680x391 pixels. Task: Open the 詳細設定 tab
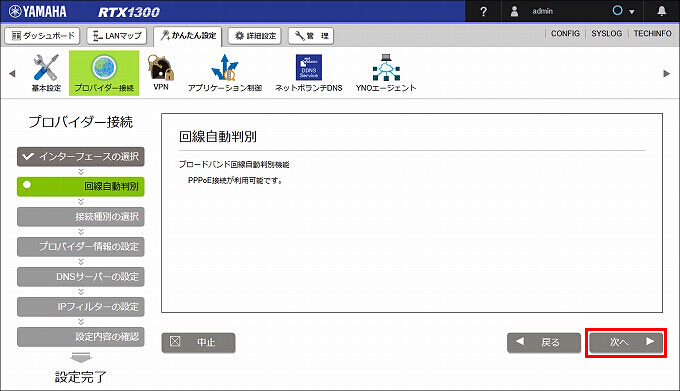255,36
